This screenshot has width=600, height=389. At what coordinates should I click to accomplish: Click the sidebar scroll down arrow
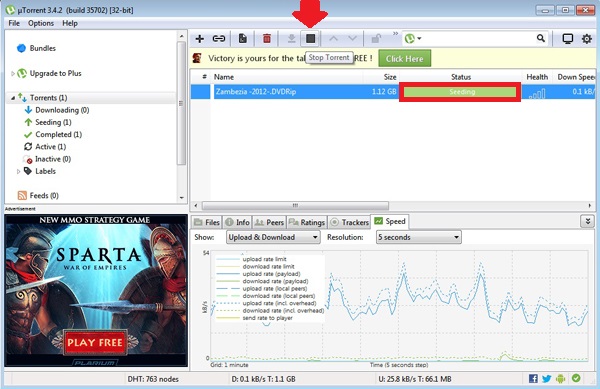pyautogui.click(x=181, y=198)
